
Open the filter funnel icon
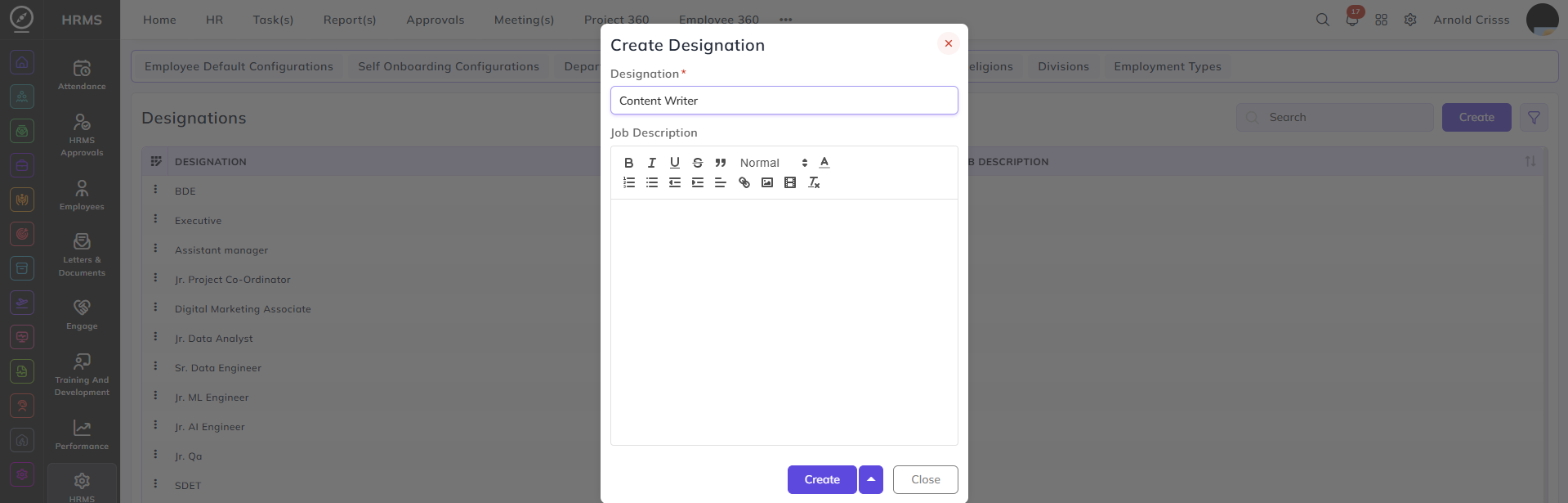1534,117
